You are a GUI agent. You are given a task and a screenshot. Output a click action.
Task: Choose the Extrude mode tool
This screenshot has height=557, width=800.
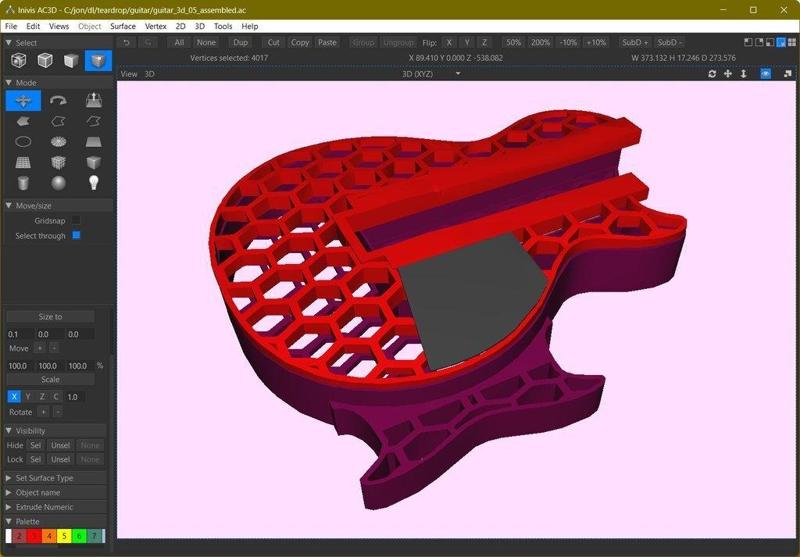coord(93,101)
